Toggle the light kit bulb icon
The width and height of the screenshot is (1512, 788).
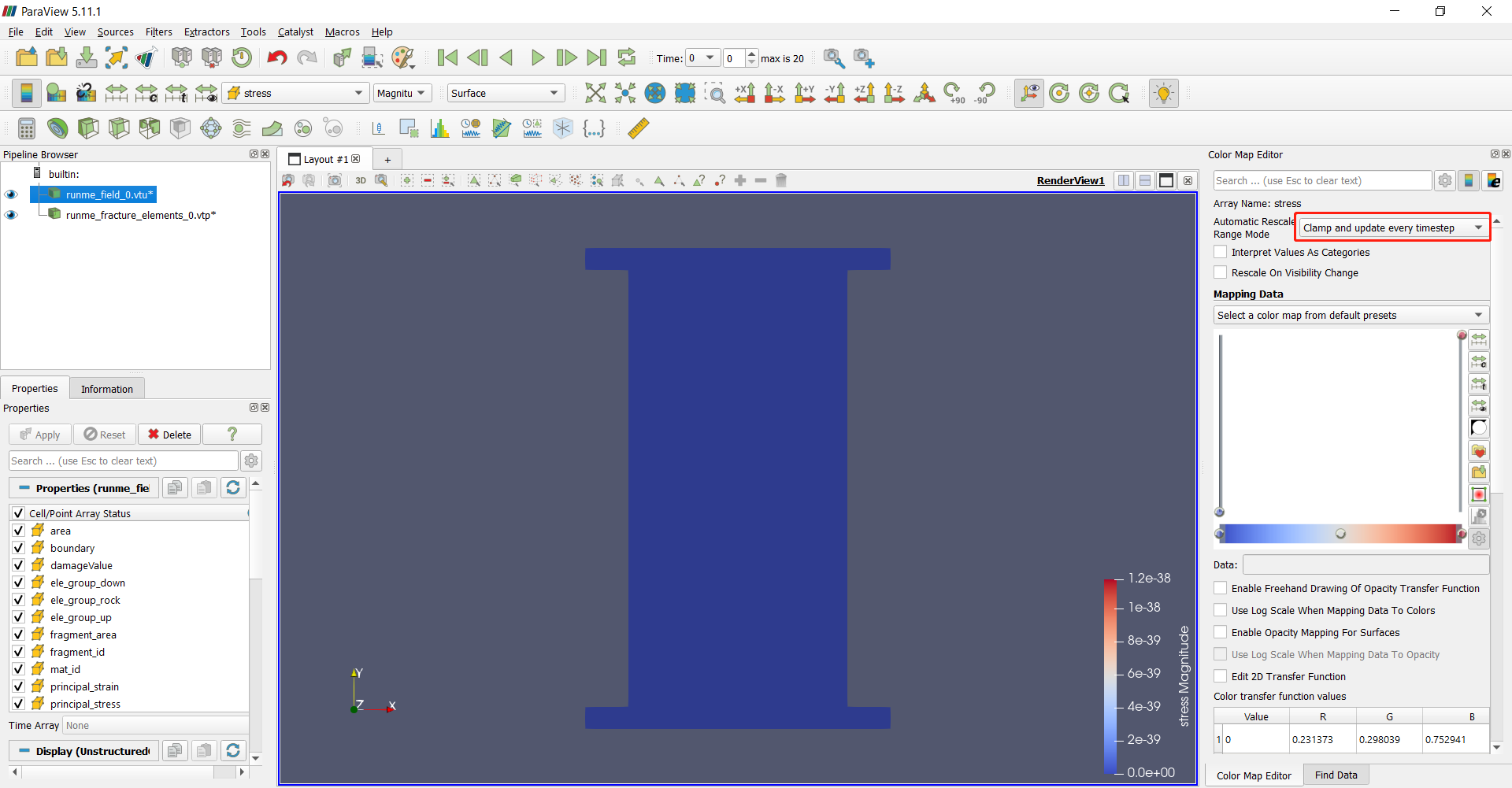[1163, 93]
